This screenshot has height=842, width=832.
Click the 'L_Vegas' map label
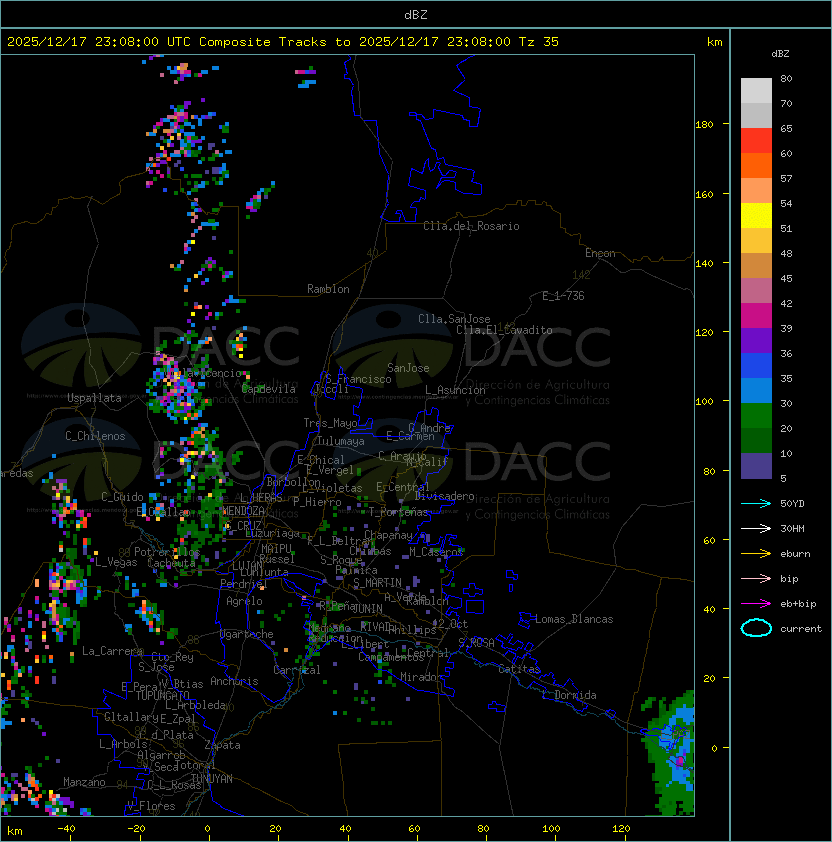[117, 562]
